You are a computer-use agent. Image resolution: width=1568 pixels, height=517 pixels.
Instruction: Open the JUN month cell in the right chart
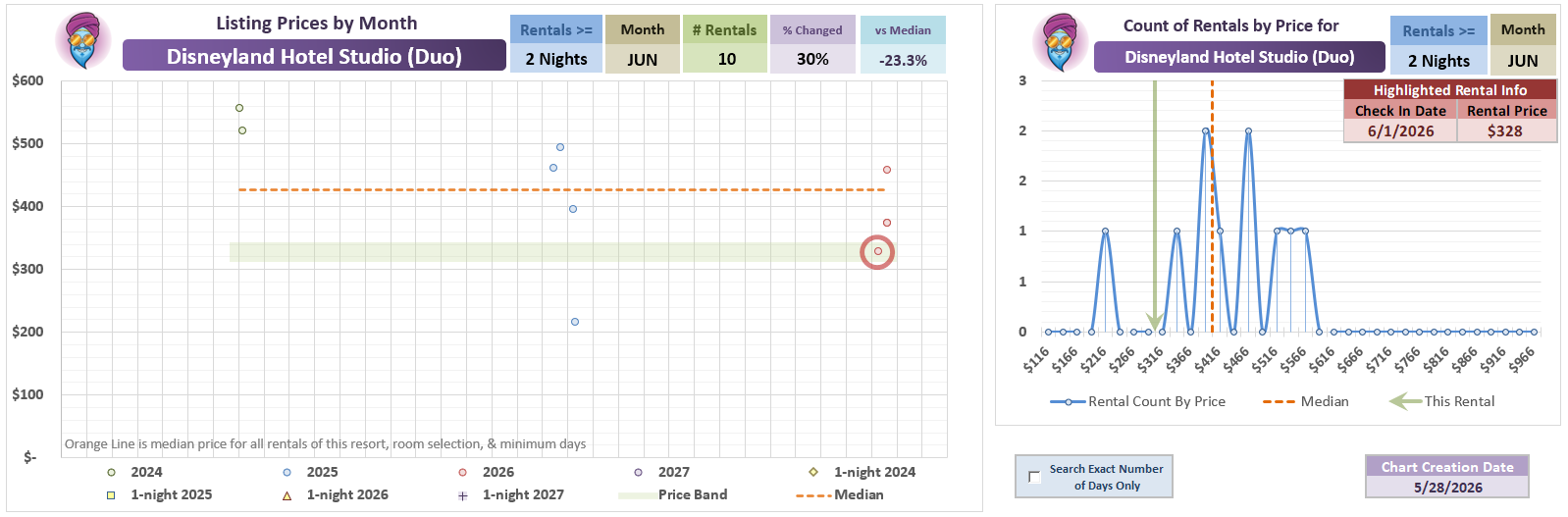tap(1523, 61)
